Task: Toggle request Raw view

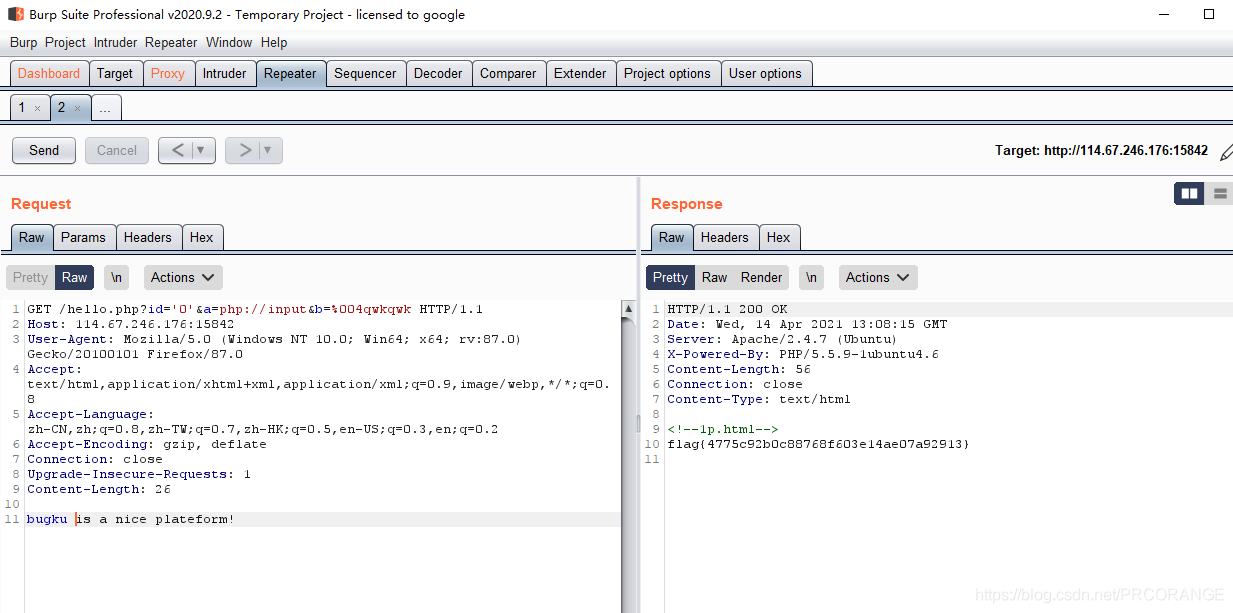Action: (x=74, y=277)
